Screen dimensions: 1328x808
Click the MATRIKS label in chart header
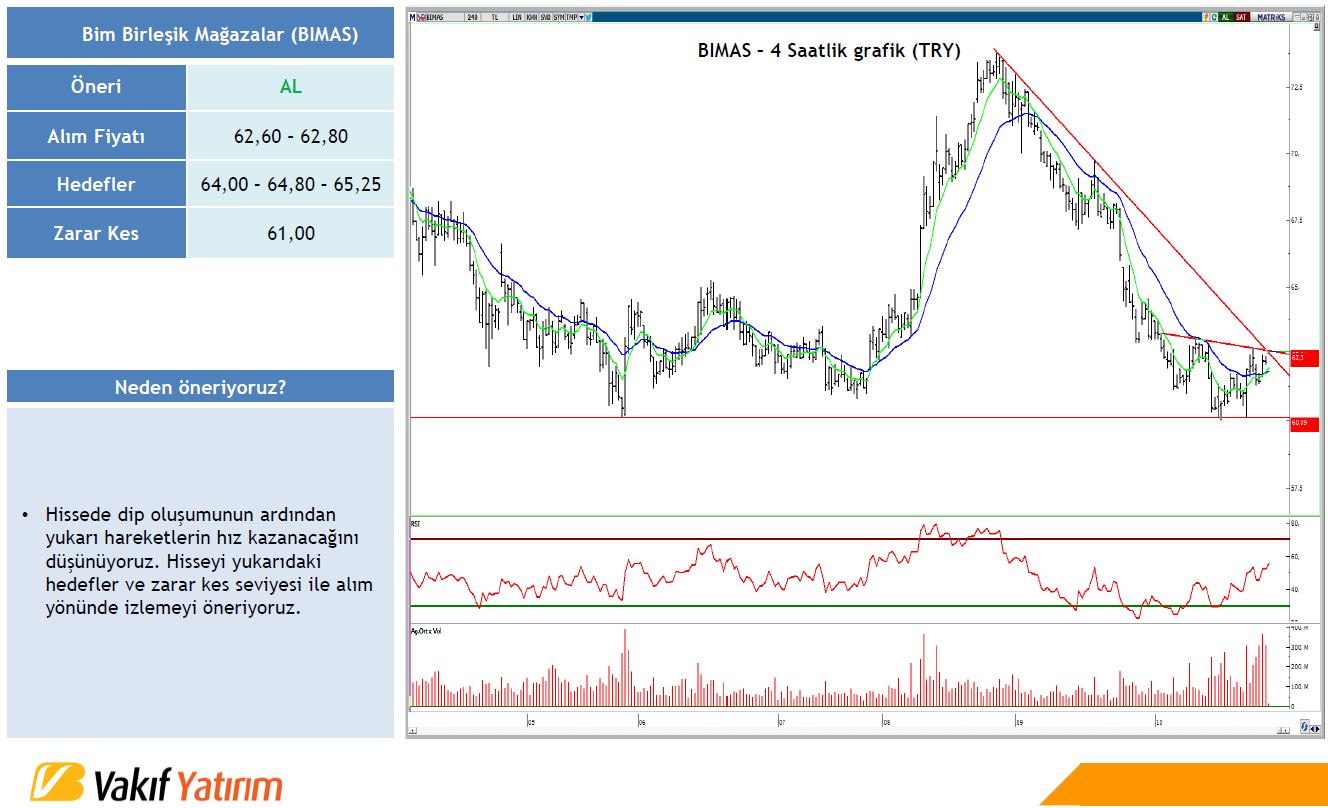[1271, 17]
